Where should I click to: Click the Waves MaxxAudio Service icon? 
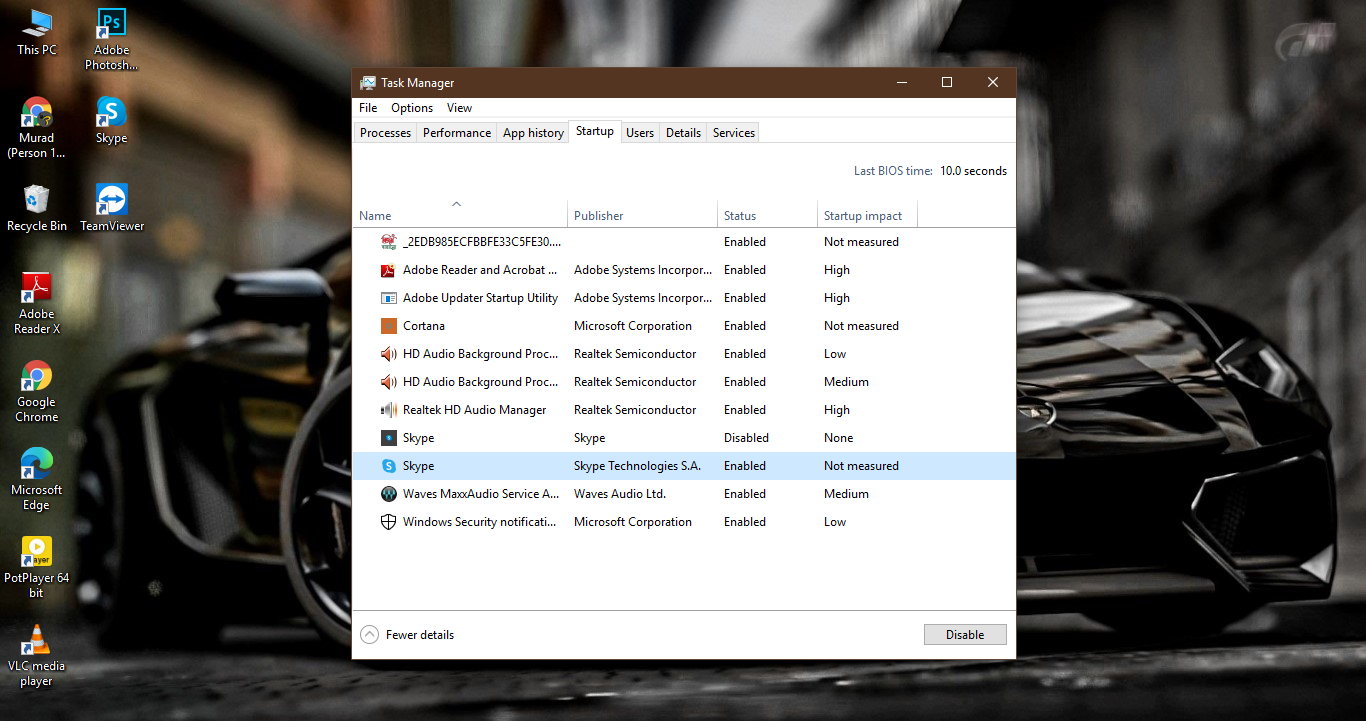coord(389,494)
